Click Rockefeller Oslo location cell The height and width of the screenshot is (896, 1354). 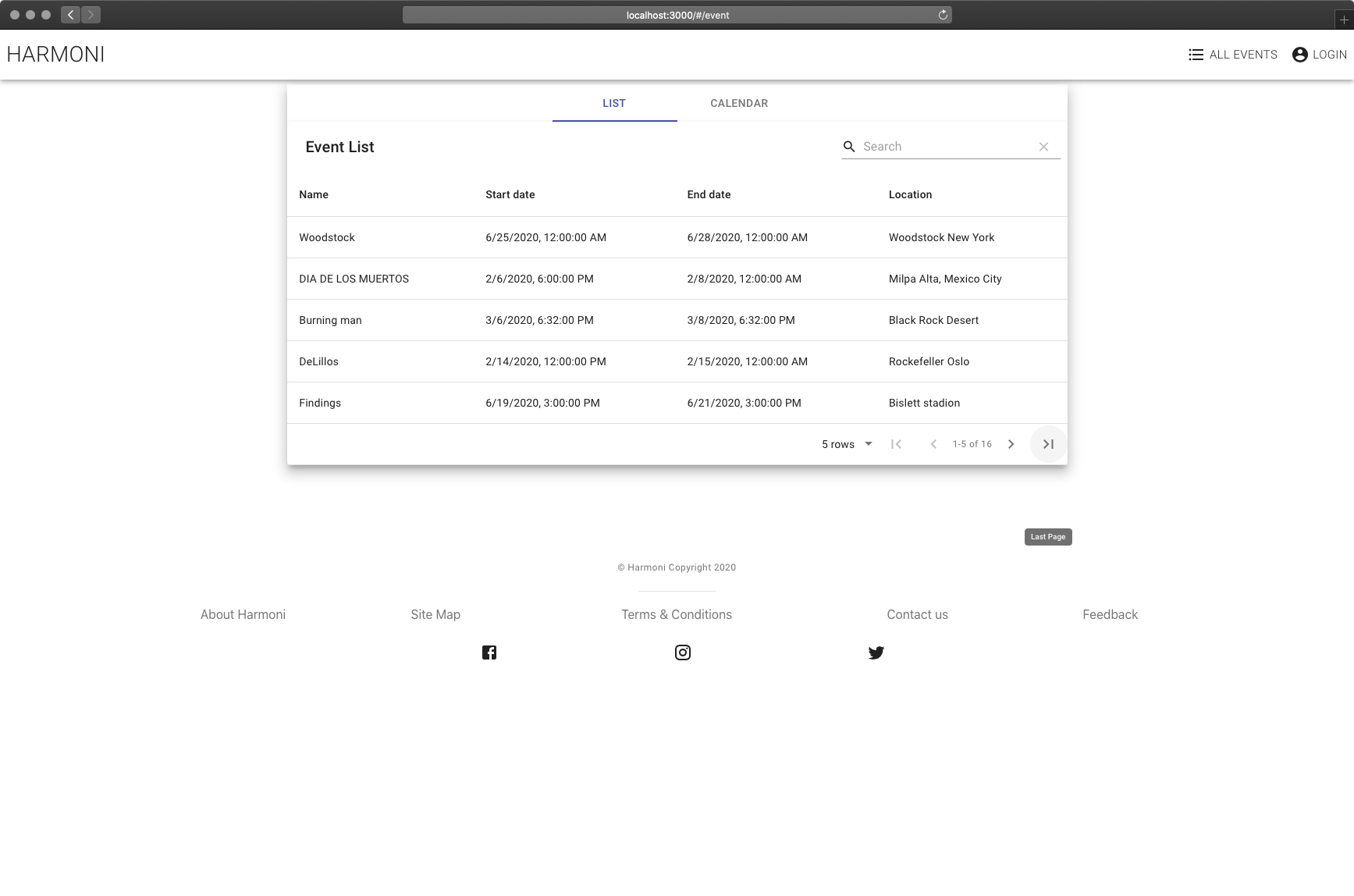click(x=929, y=362)
